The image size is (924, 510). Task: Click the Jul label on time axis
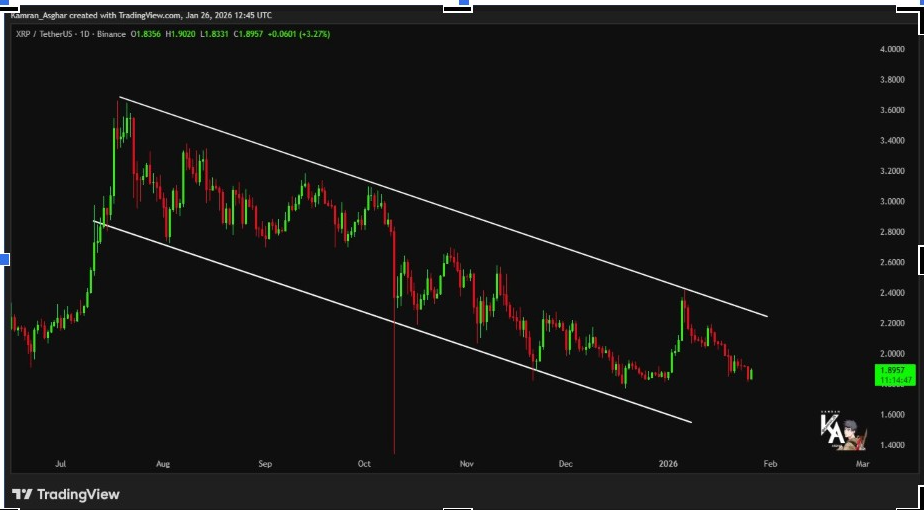coord(60,464)
